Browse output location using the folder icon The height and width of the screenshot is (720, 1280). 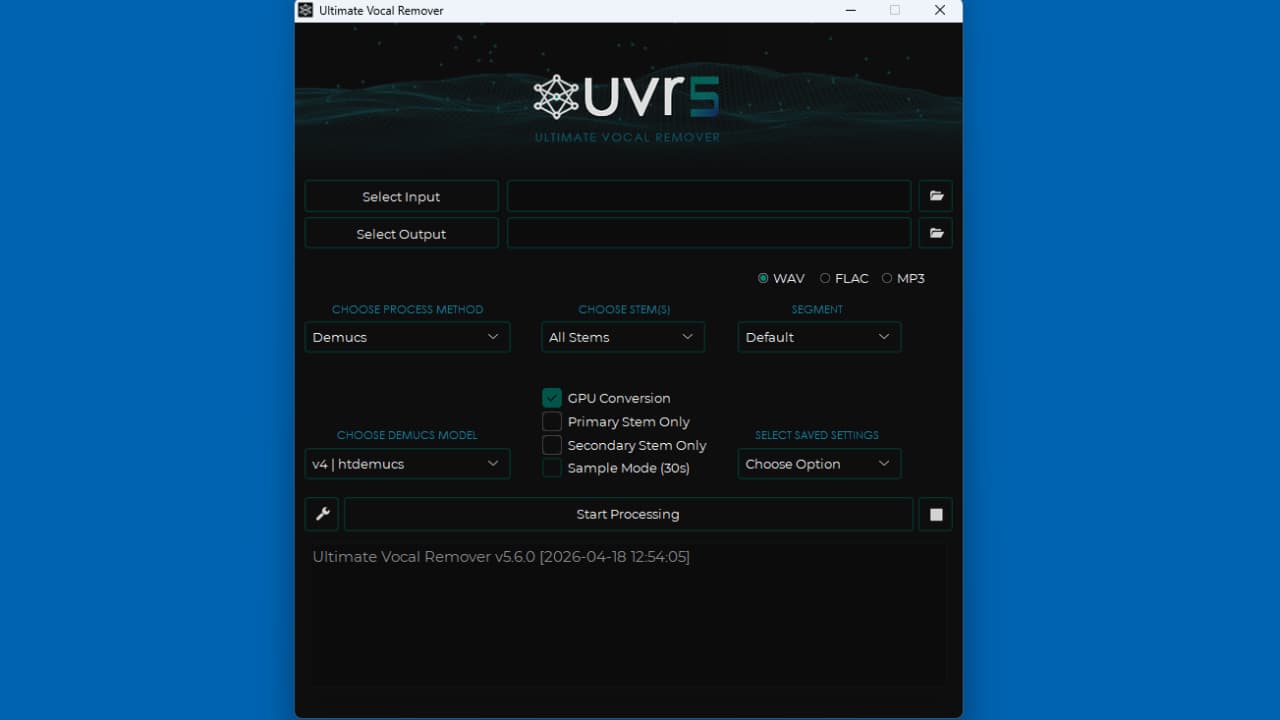point(935,232)
